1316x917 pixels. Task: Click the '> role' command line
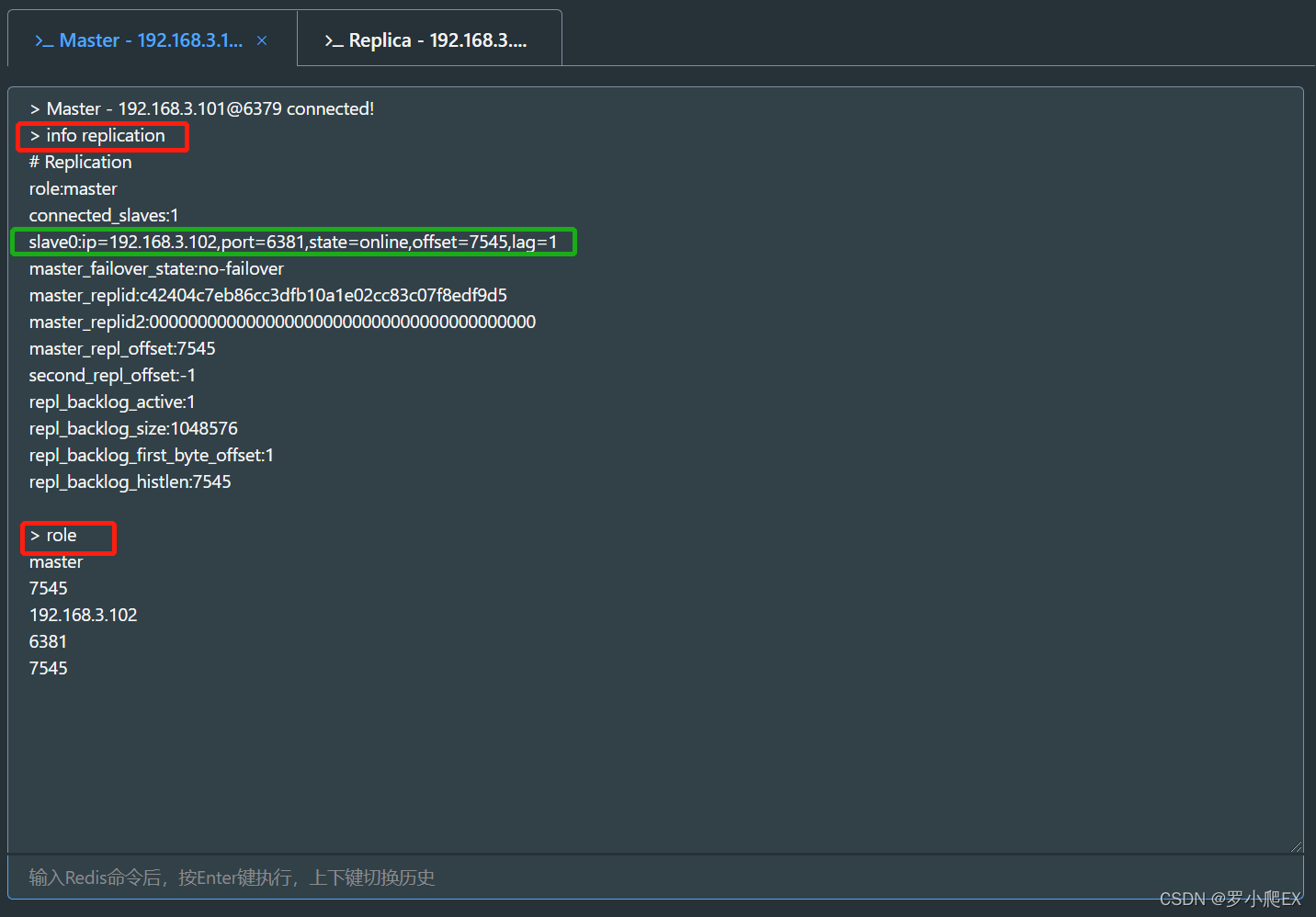pos(53,535)
